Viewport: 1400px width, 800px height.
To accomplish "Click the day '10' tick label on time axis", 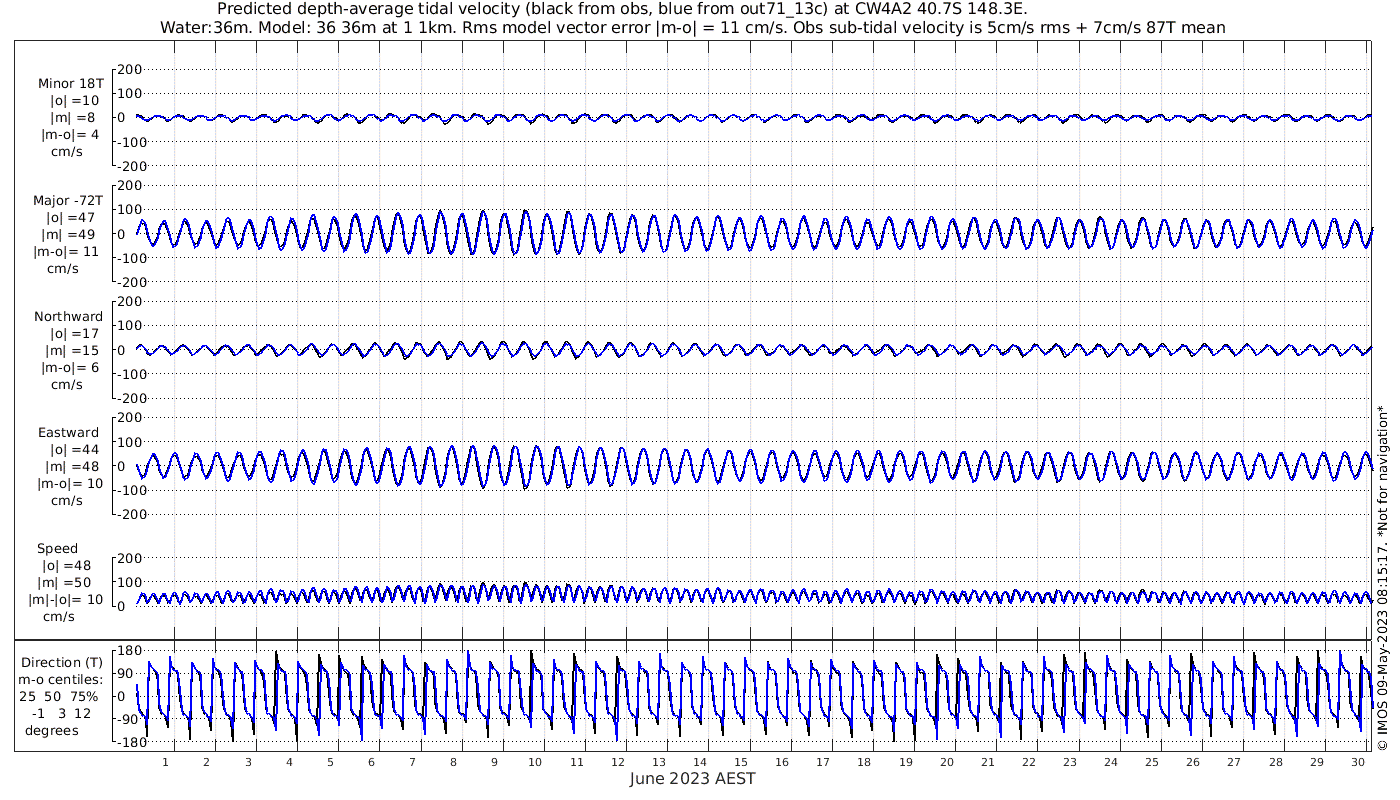I will [x=535, y=761].
